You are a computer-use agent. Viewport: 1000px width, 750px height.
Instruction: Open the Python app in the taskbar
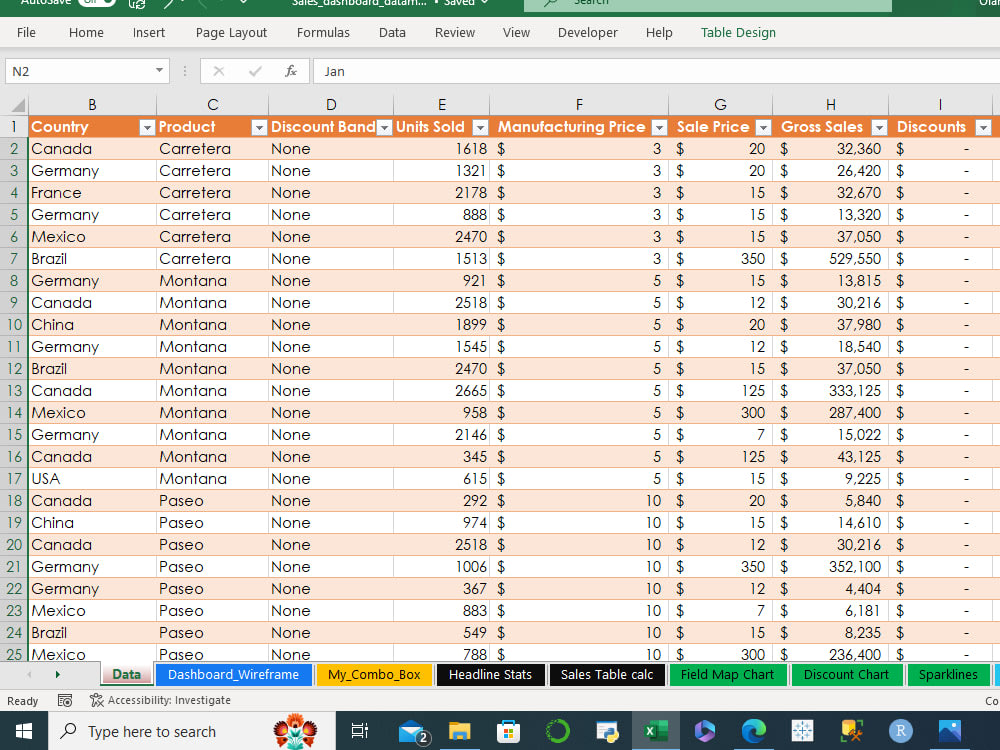click(x=607, y=732)
